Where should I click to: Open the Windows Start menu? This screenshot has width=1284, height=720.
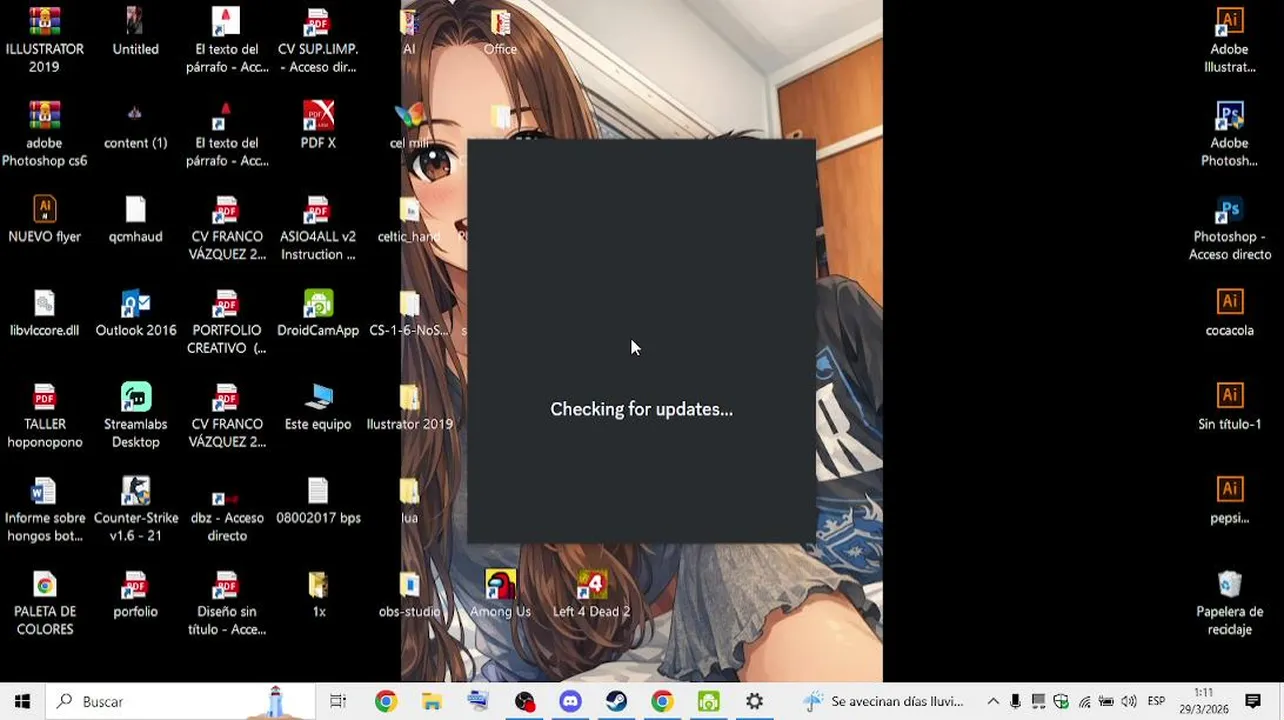[x=23, y=702]
